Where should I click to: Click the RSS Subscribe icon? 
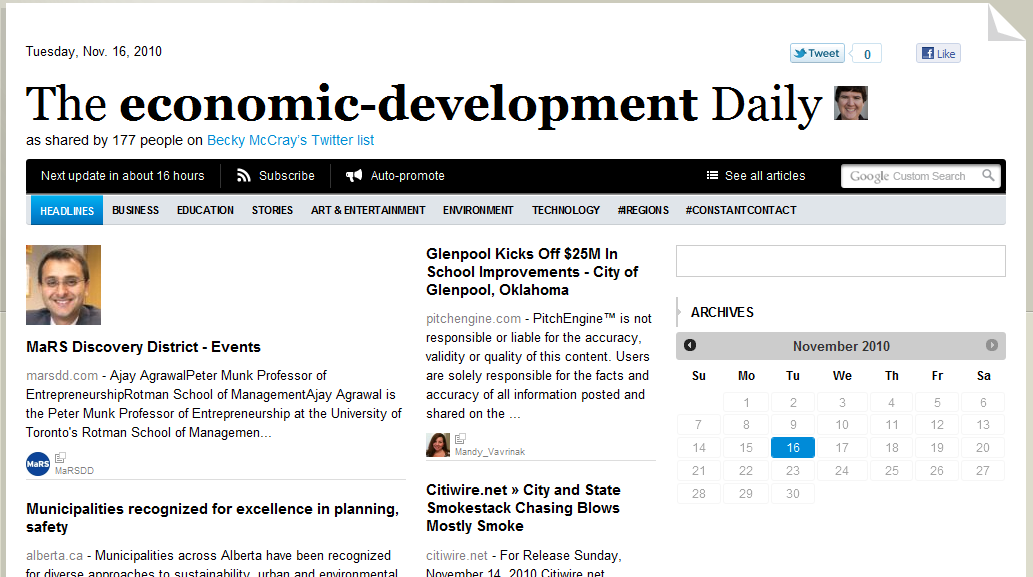[244, 176]
